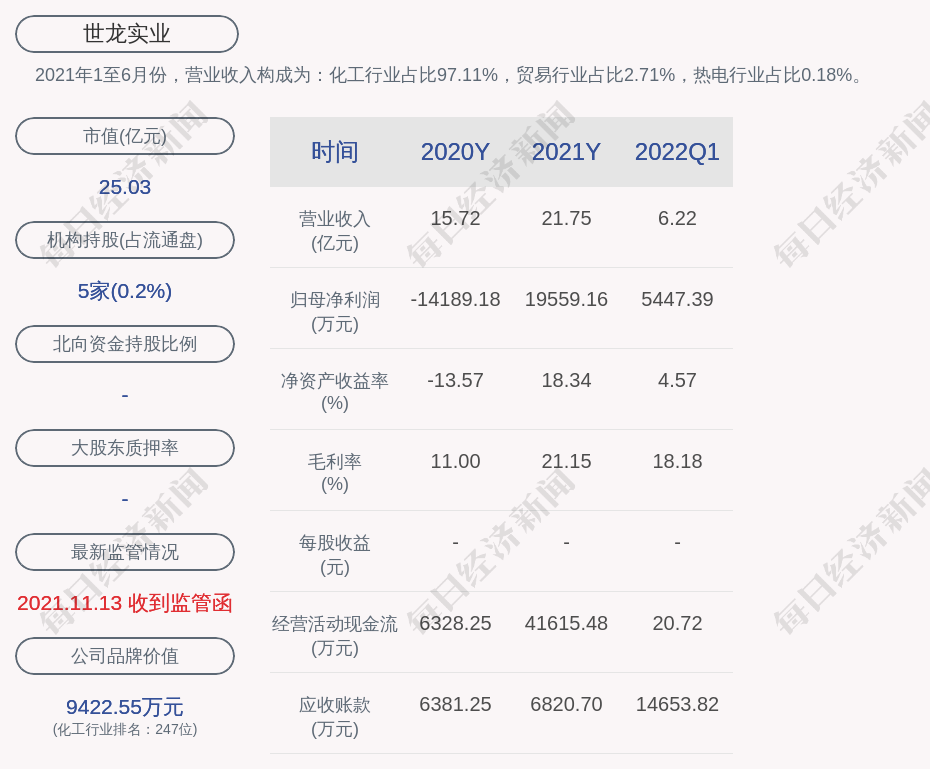Image resolution: width=930 pixels, height=769 pixels.
Task: Click the net profit cell -14189.18
Action: 455,299
